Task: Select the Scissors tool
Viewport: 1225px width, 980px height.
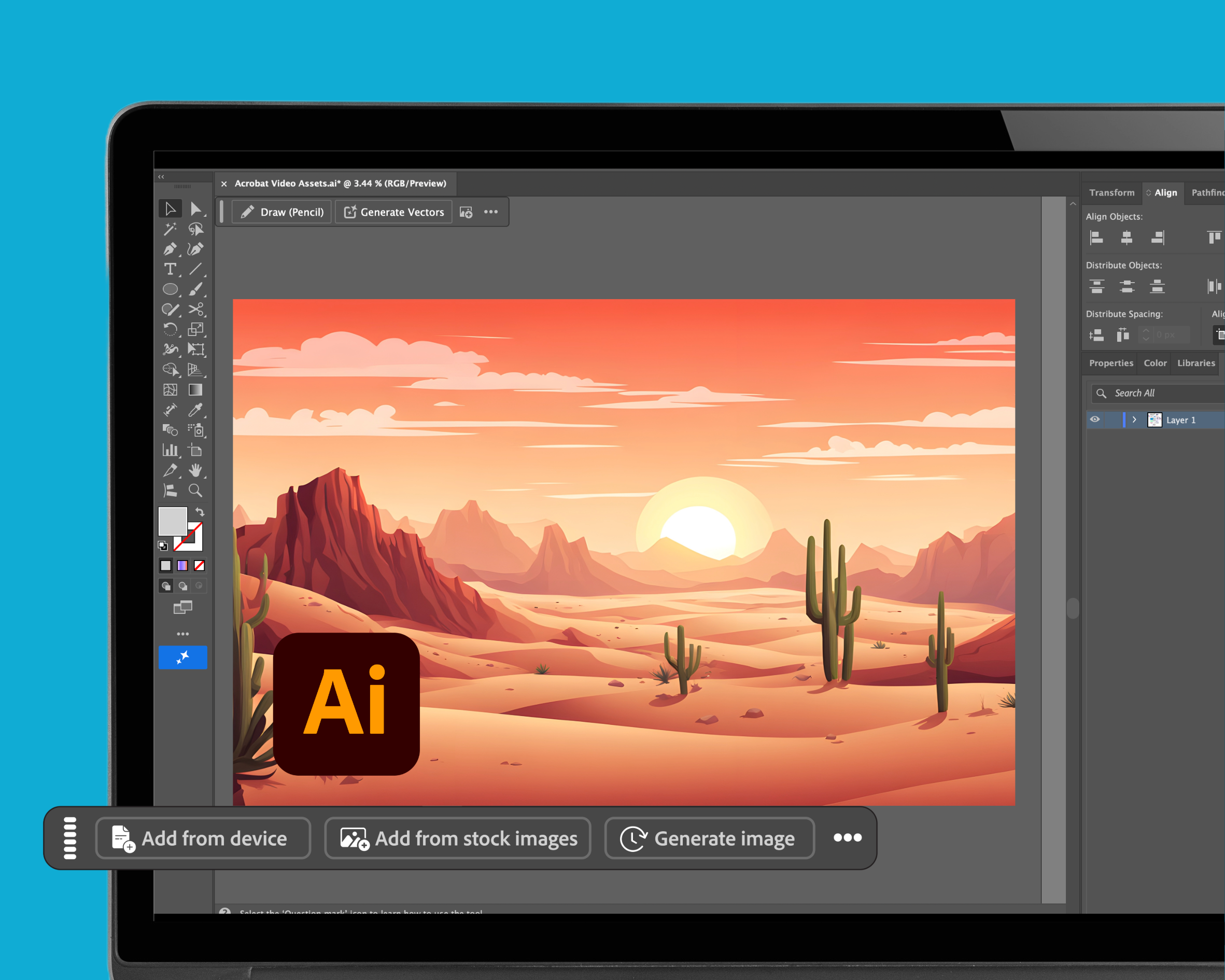Action: [x=195, y=309]
